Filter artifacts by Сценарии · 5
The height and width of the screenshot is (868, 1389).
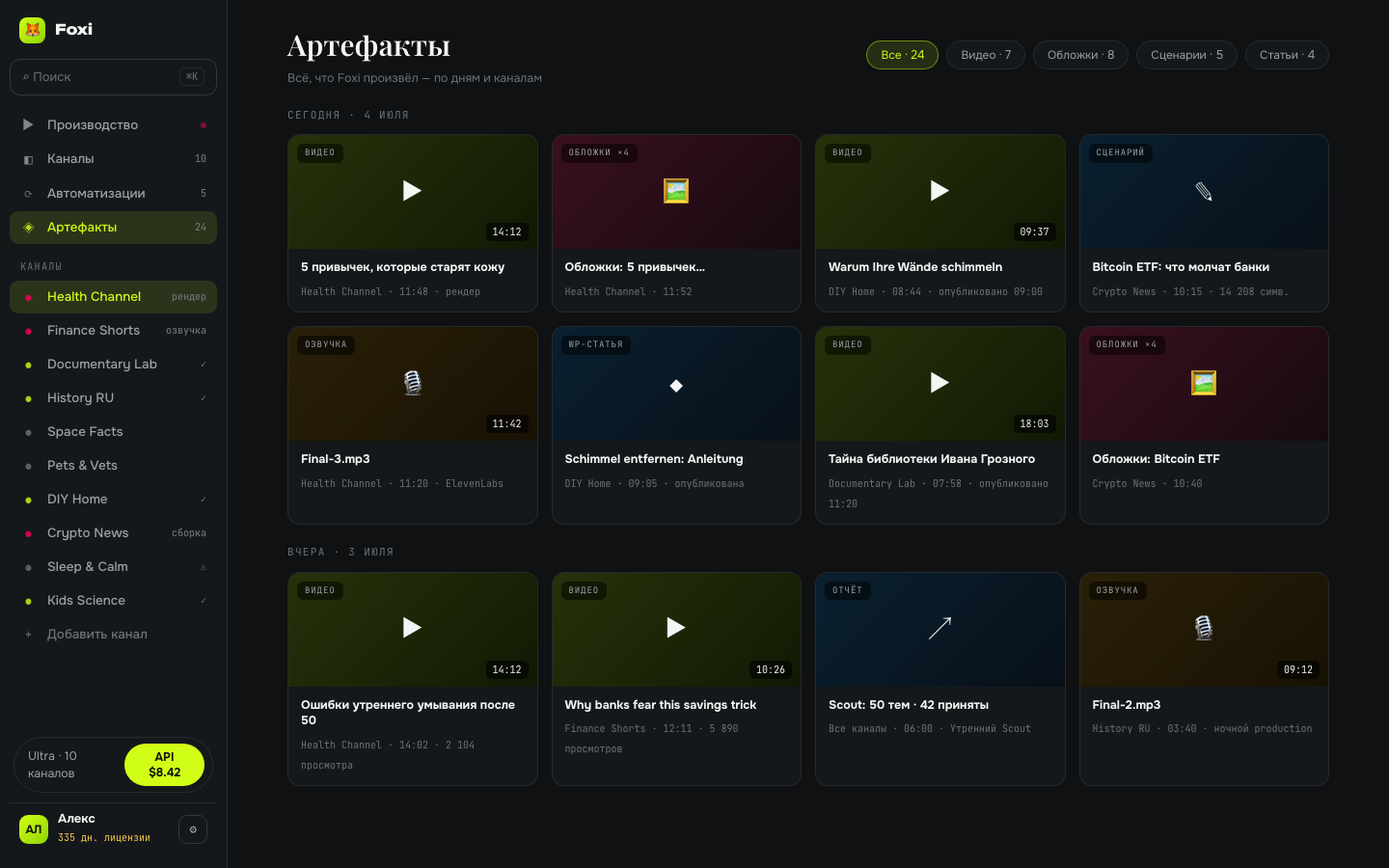1186,55
